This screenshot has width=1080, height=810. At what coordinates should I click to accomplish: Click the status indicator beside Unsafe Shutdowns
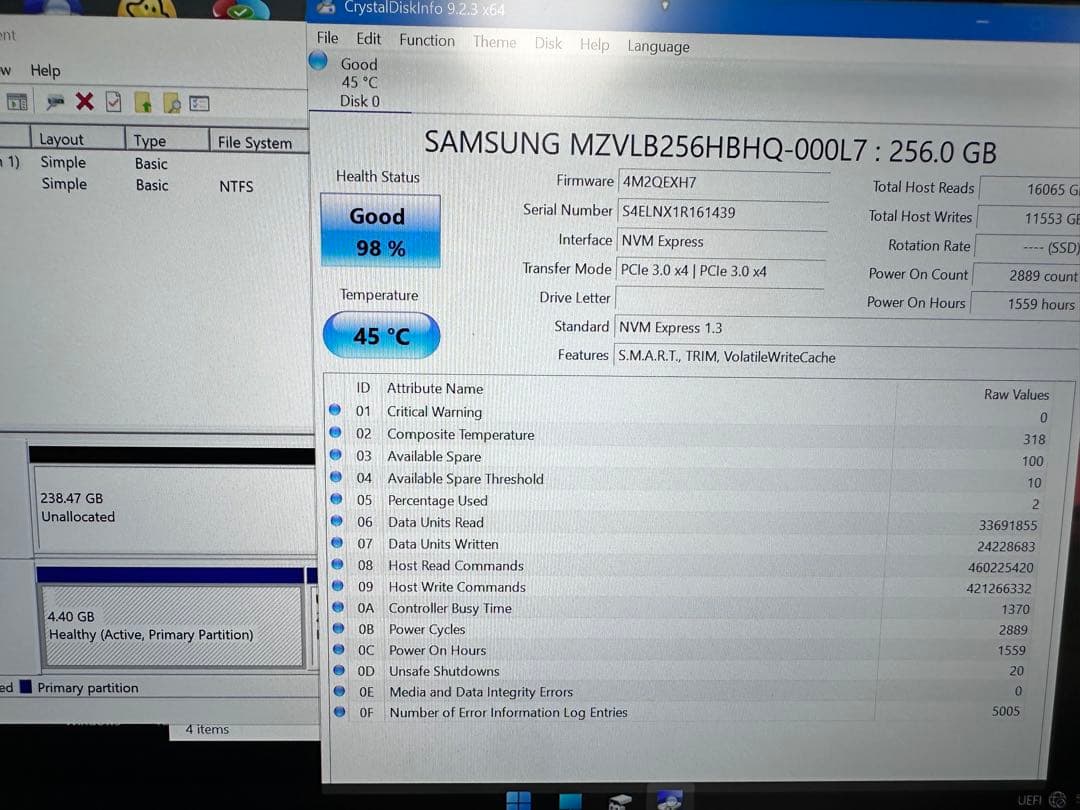tap(340, 671)
